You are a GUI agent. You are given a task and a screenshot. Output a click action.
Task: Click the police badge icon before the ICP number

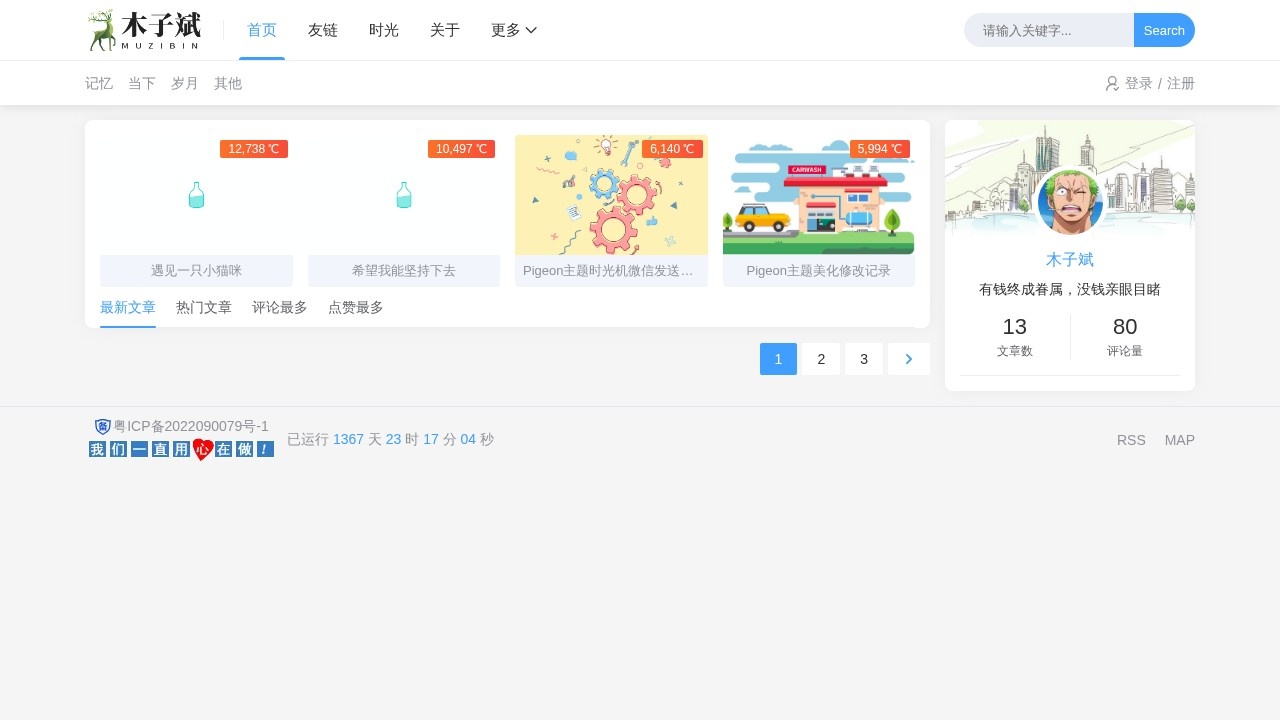[102, 426]
